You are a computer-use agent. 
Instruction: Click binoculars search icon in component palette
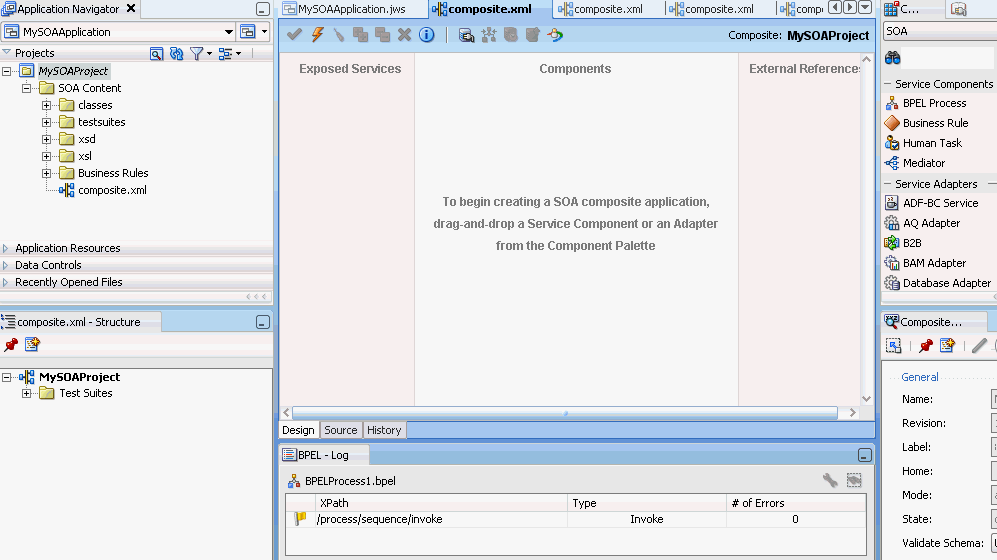(x=893, y=57)
